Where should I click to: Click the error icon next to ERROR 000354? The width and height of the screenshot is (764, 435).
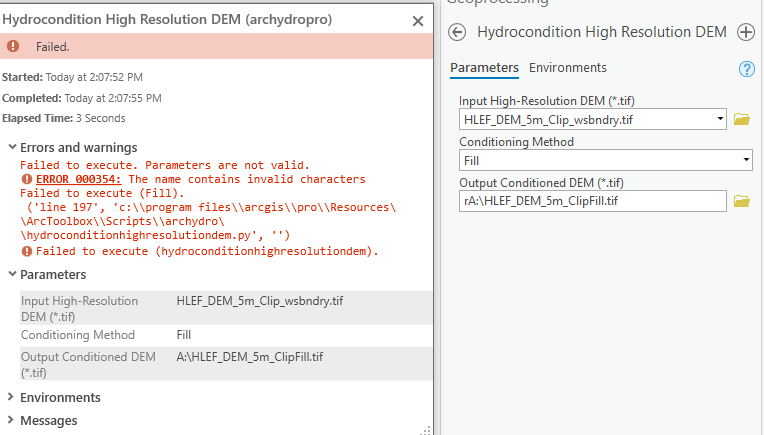(x=27, y=179)
